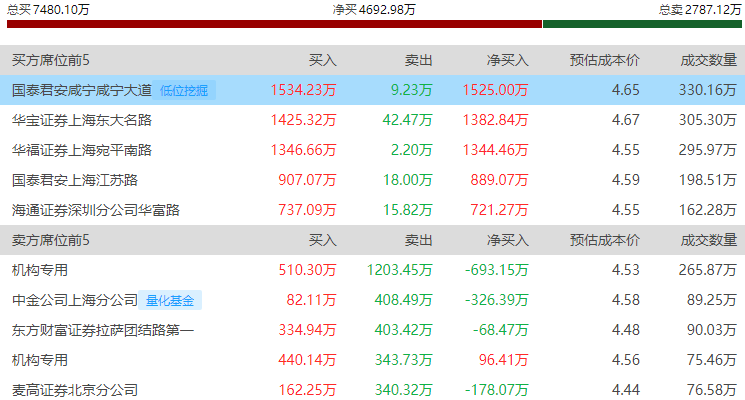Click 买入 column header in buyer section

[x=323, y=60]
